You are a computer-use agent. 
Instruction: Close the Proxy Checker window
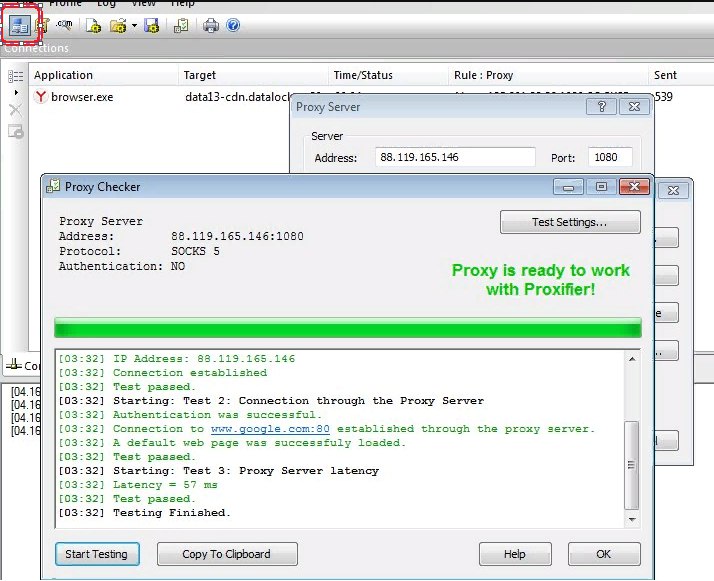tap(634, 187)
